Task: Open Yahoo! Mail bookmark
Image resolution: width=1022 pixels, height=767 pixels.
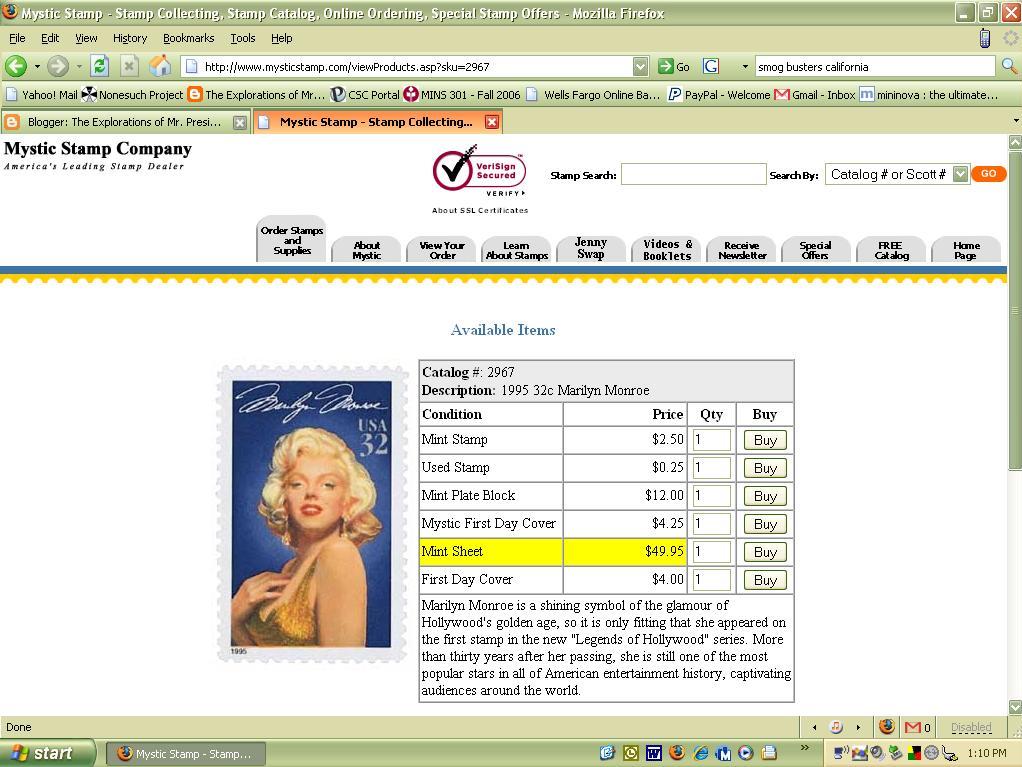Action: [42, 94]
